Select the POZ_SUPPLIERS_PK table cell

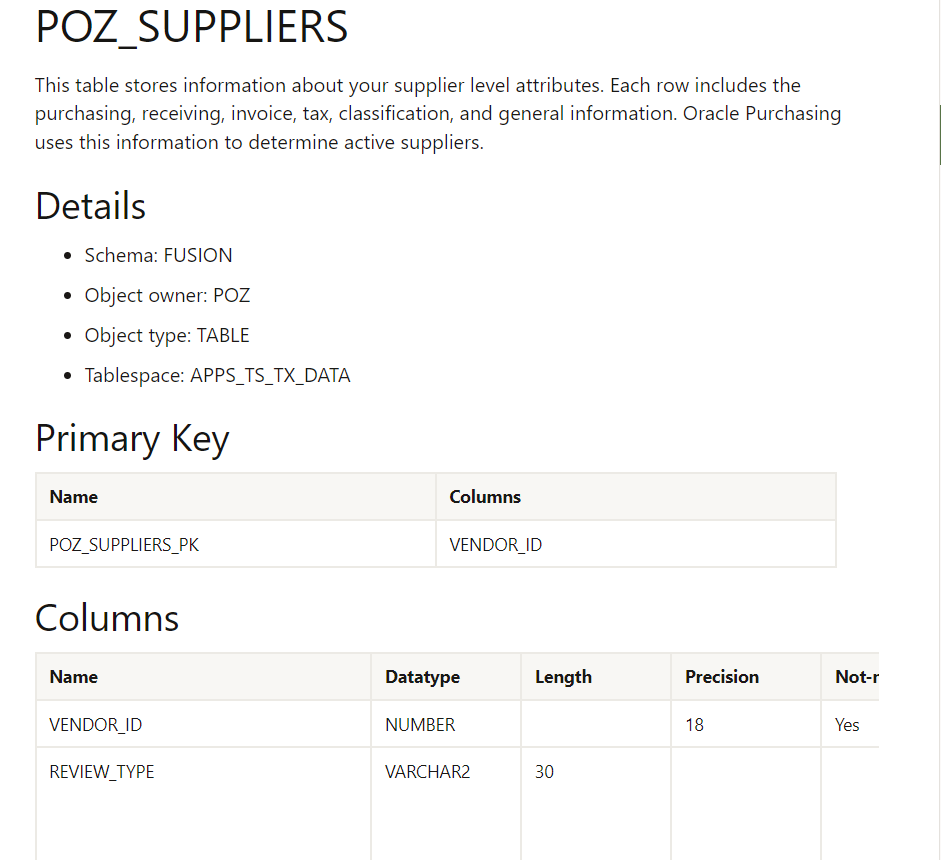[x=236, y=544]
